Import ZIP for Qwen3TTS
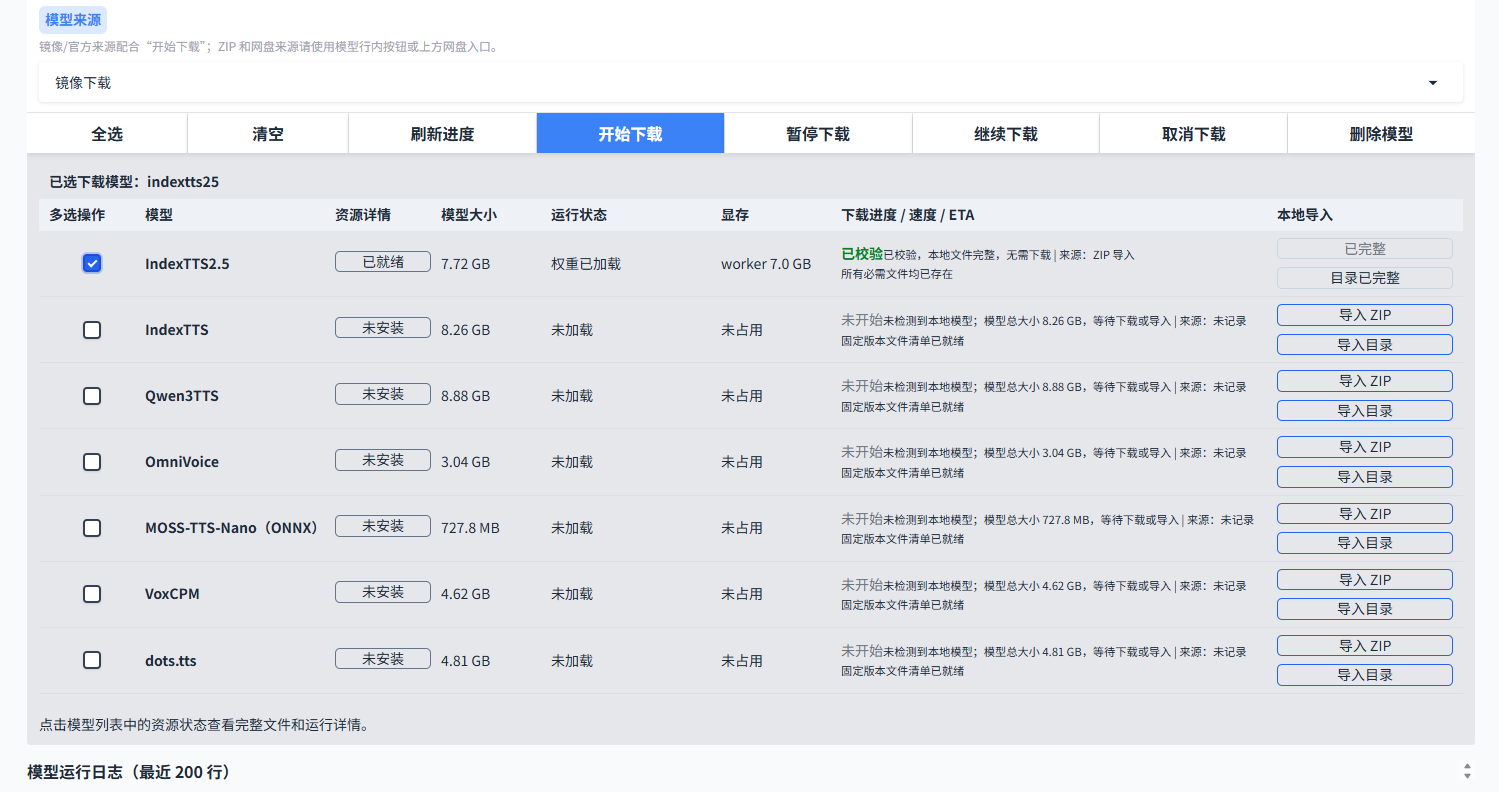1499x792 pixels. tap(1365, 381)
